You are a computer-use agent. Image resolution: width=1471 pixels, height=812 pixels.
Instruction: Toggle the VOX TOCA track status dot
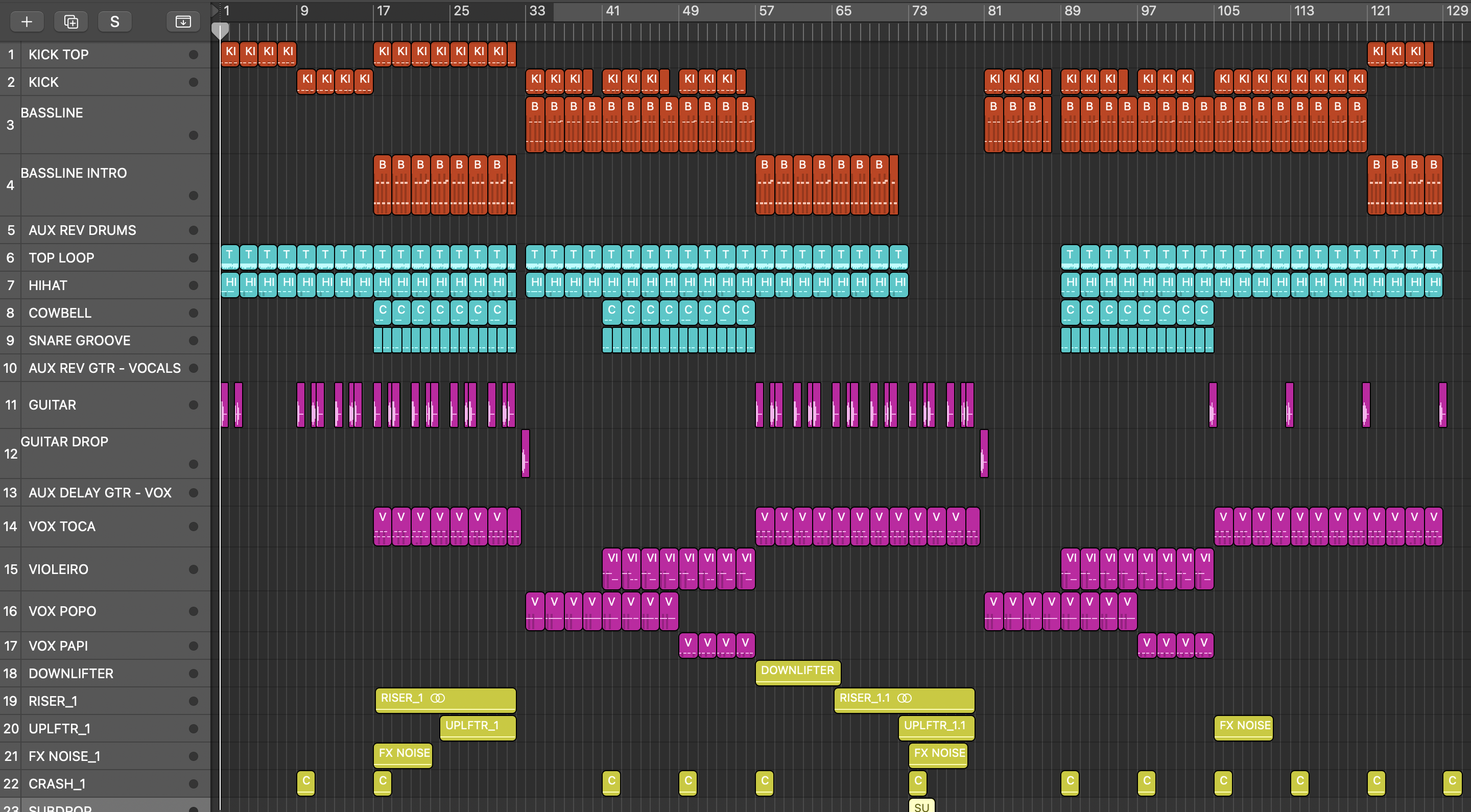[194, 527]
